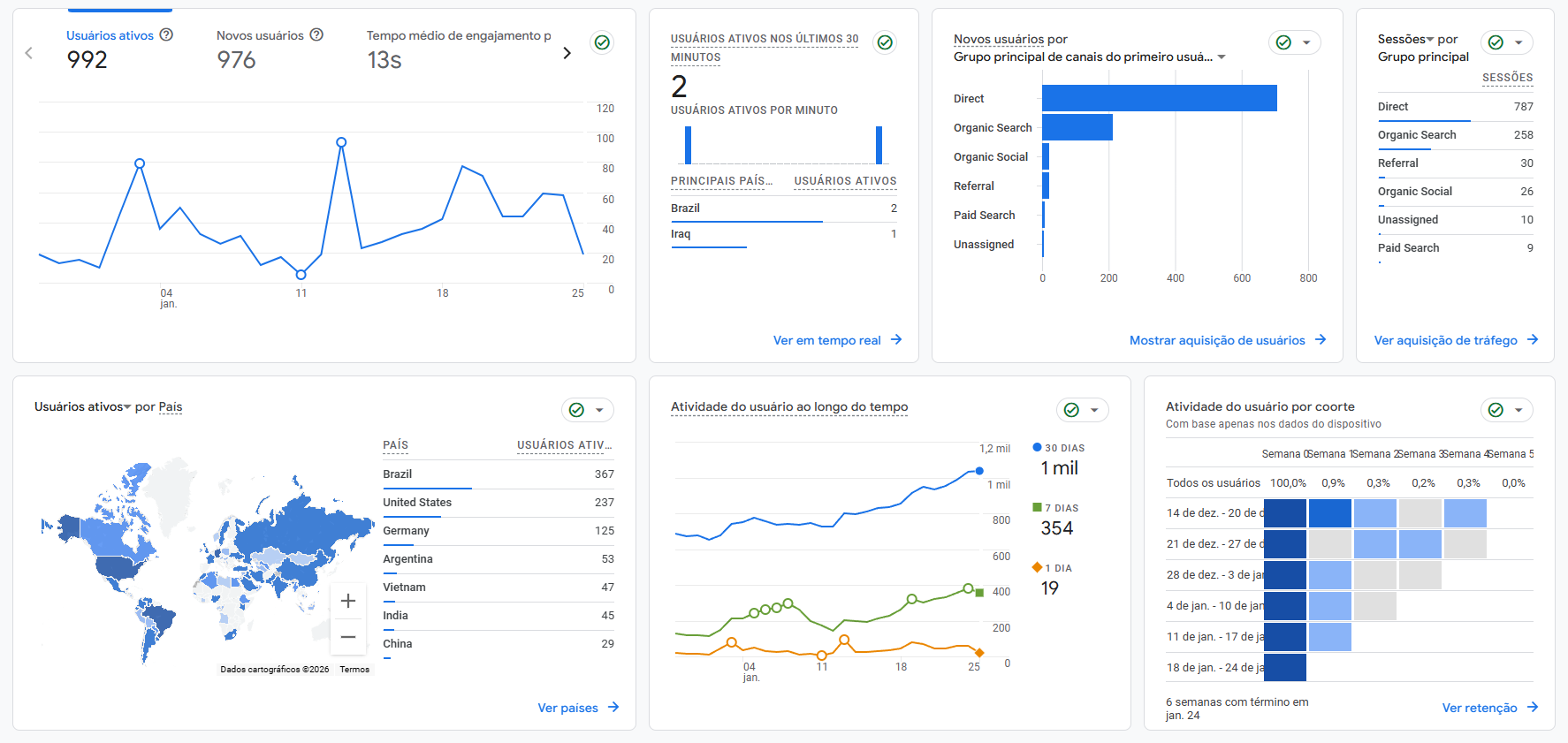Screen dimensions: 1568x743
Task: Click green check icon on realtime card
Action: [x=885, y=42]
